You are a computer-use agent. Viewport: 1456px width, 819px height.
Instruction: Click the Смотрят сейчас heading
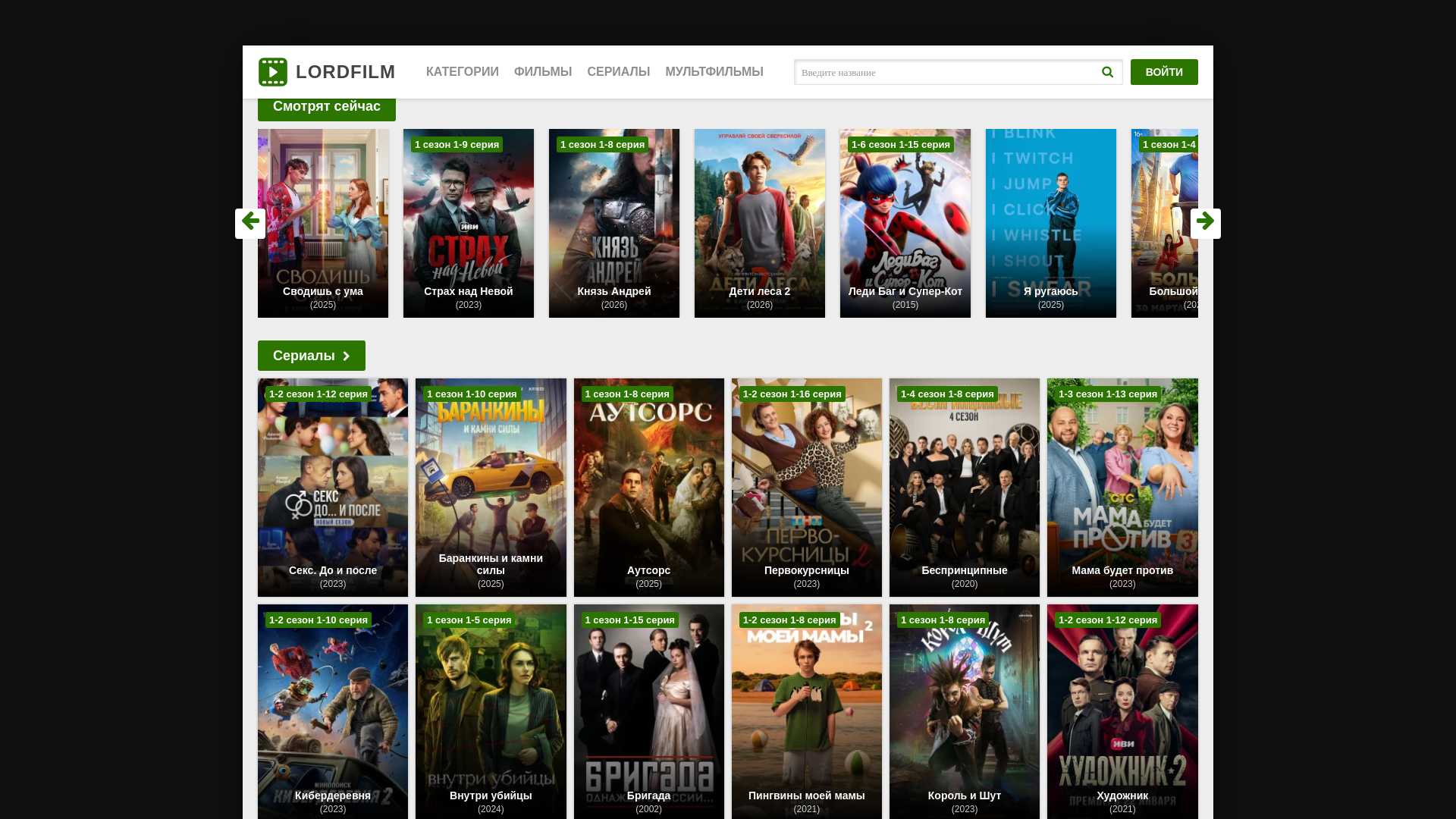click(x=327, y=107)
